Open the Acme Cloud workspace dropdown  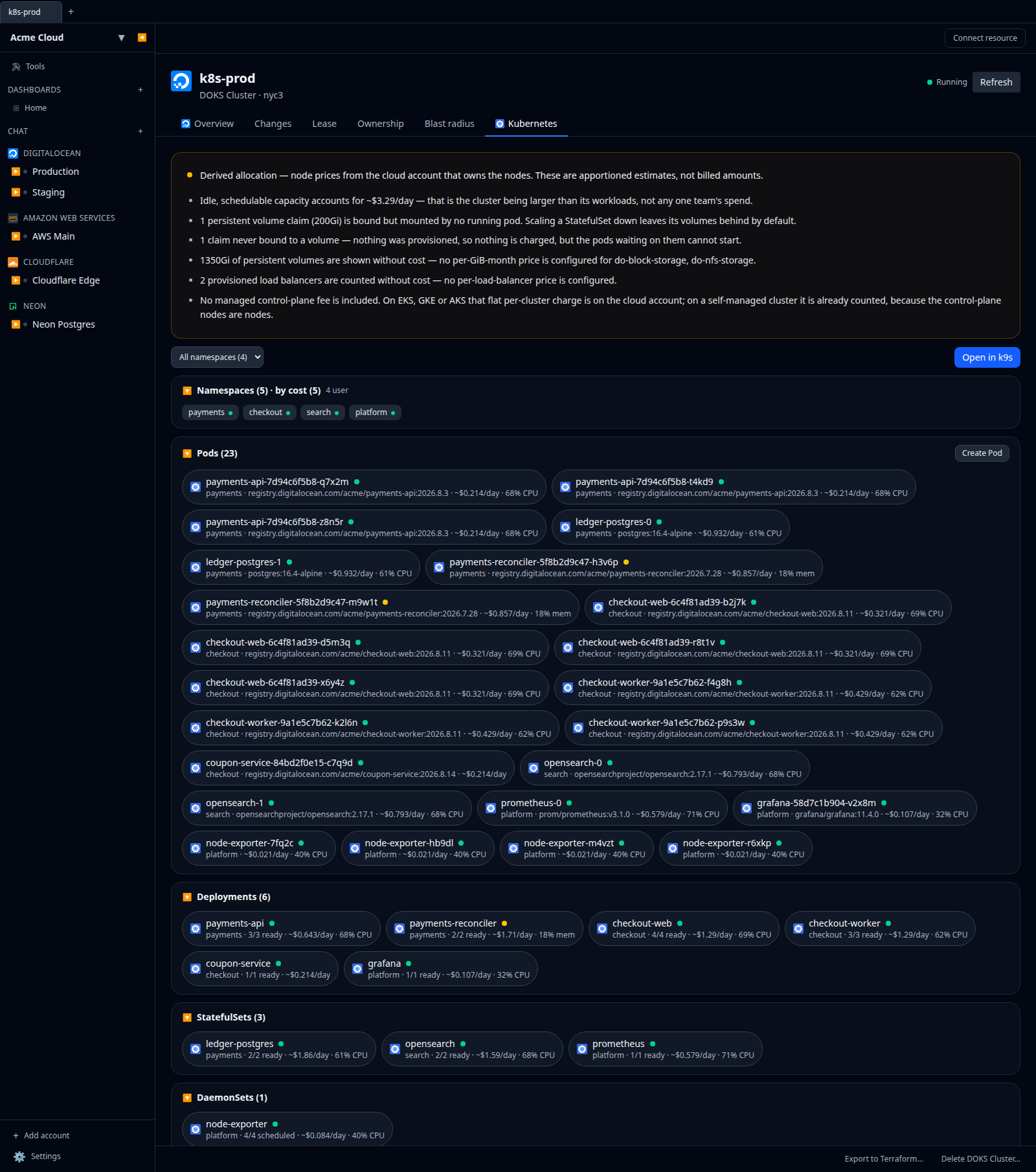(121, 38)
